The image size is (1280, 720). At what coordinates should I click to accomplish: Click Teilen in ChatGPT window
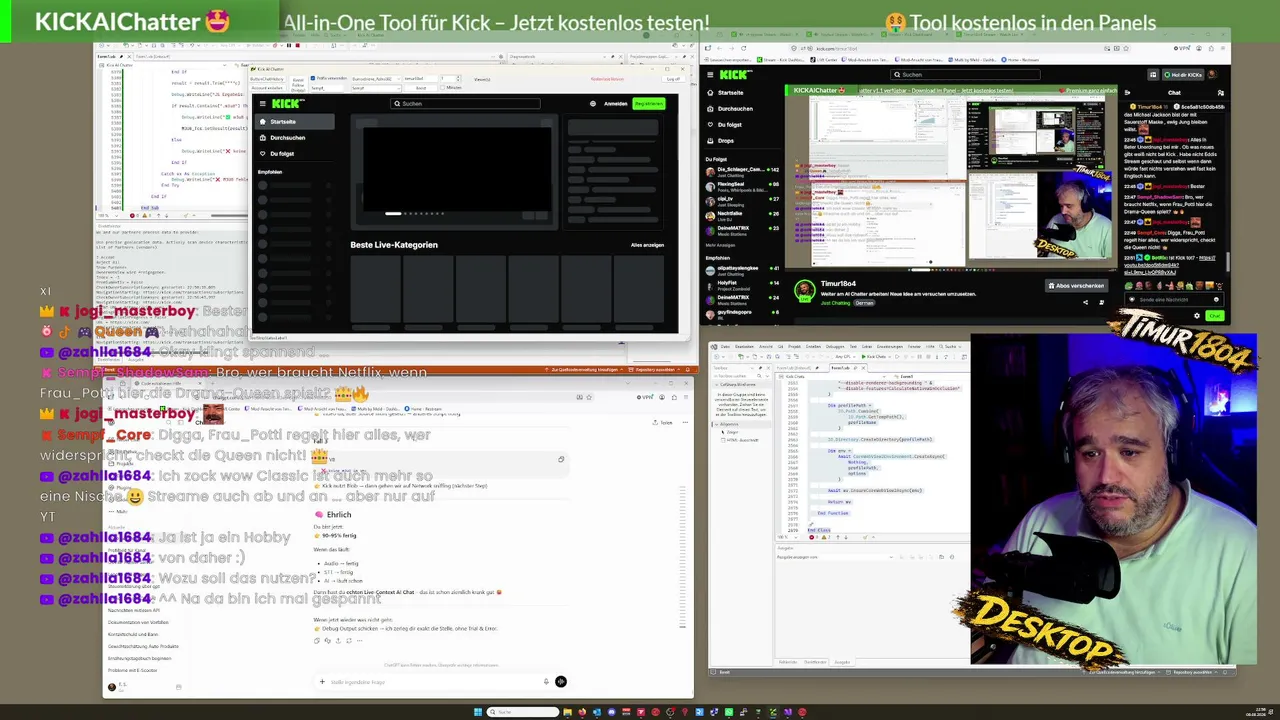point(664,423)
